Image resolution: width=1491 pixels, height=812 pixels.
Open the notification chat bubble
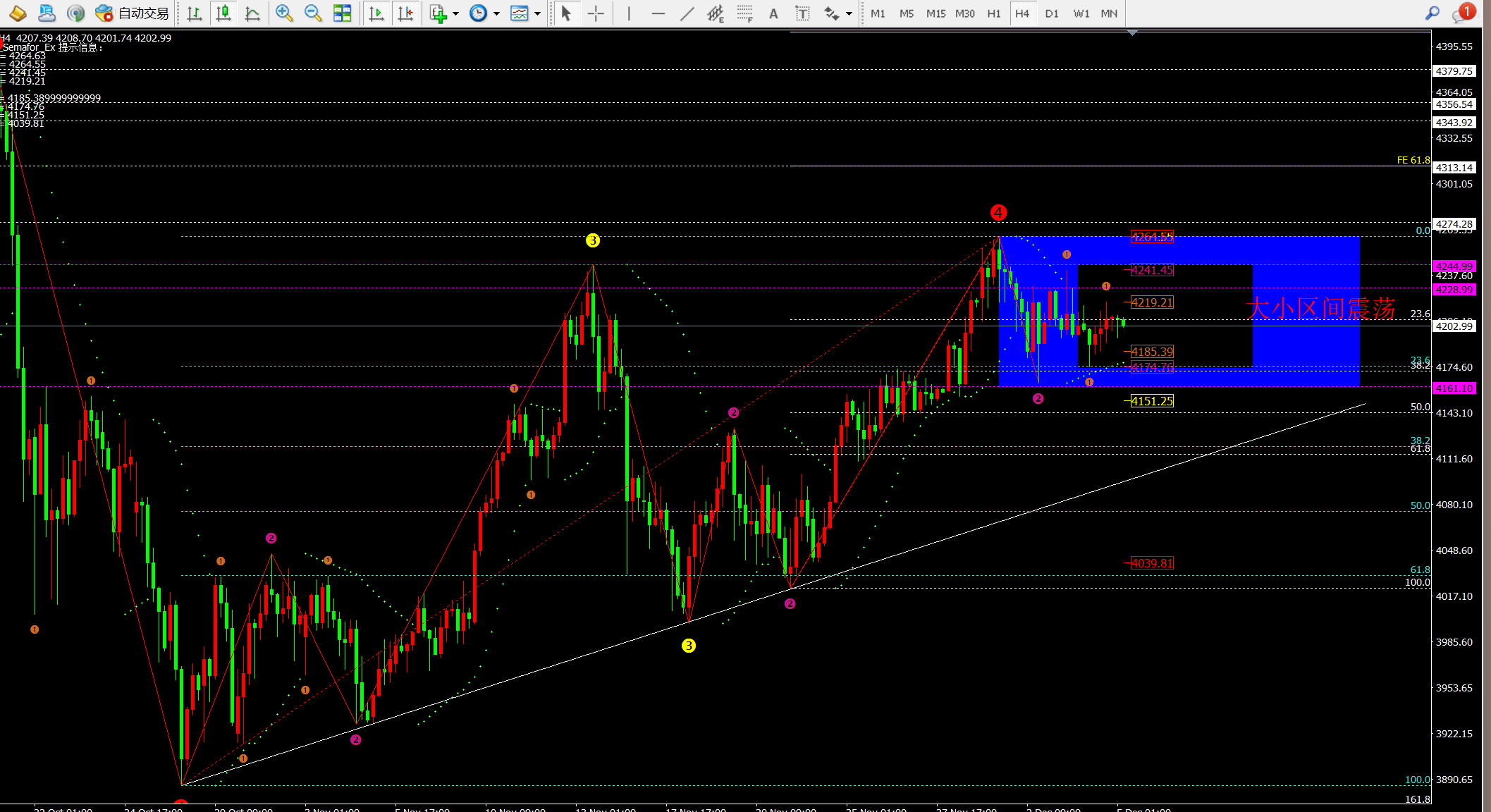[x=1464, y=13]
